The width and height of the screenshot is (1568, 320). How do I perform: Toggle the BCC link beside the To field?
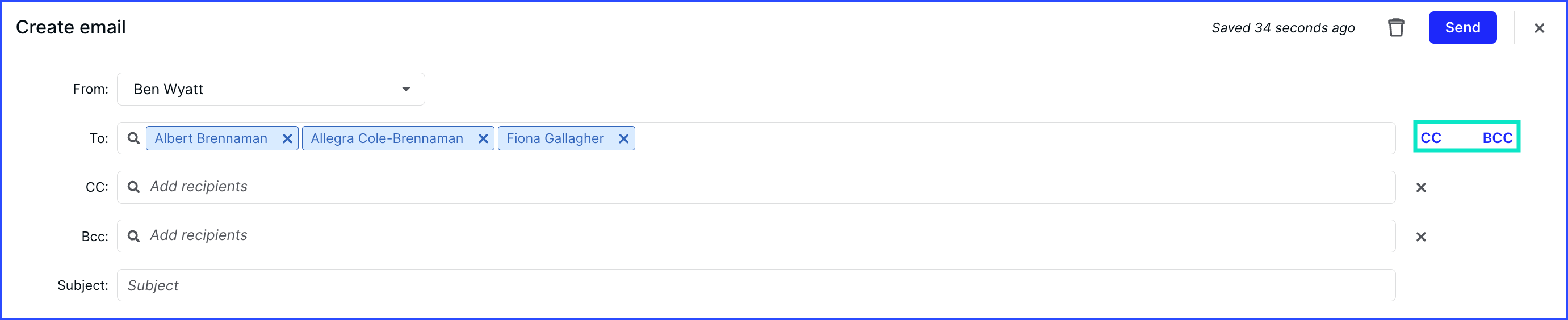pos(1498,138)
